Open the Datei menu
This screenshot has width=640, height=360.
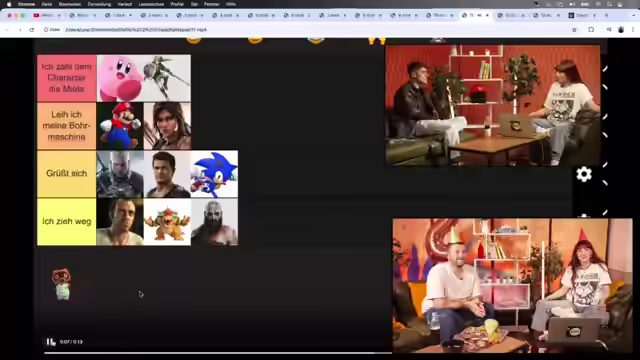[x=47, y=4]
